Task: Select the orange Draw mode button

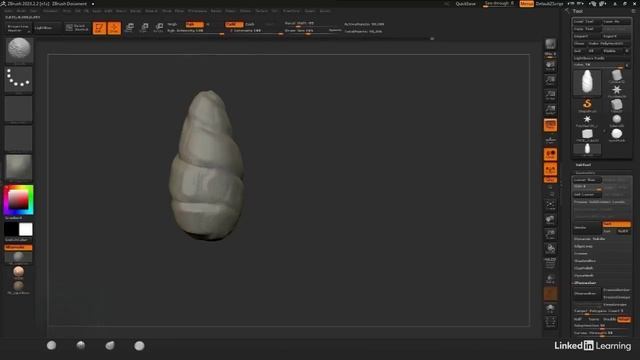Action: (x=114, y=28)
